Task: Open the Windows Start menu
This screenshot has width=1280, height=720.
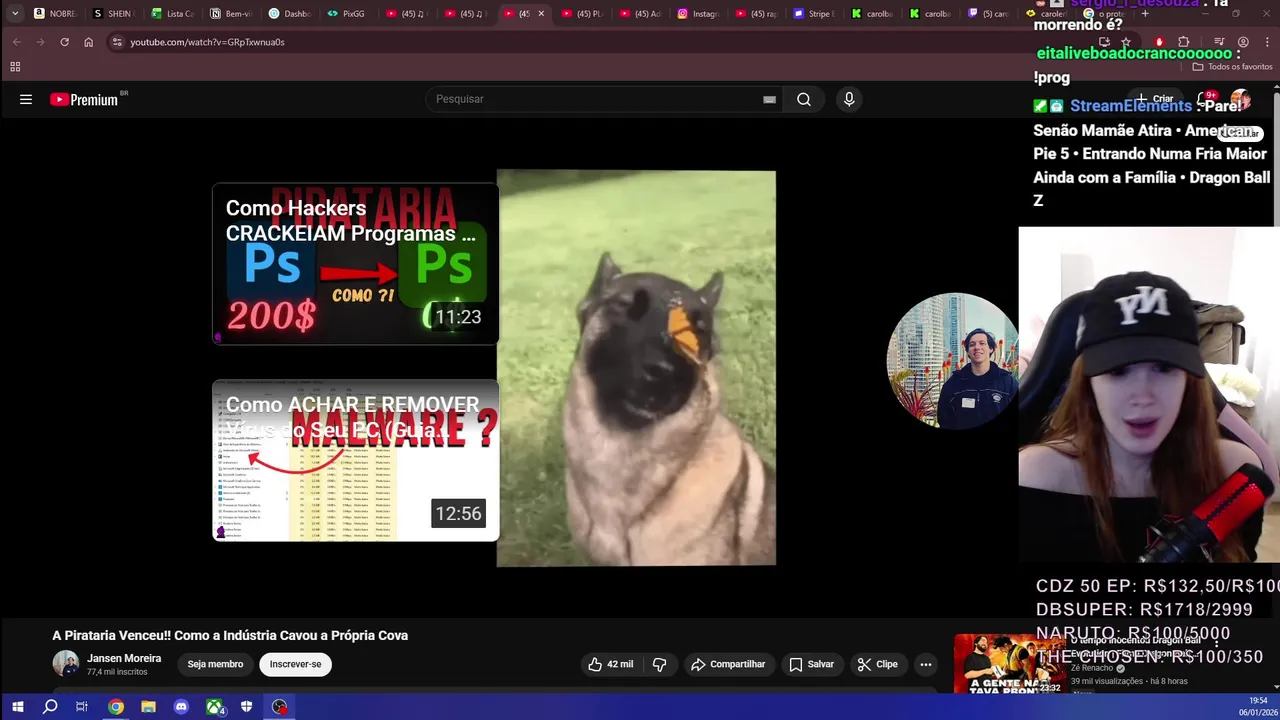Action: tap(17, 707)
